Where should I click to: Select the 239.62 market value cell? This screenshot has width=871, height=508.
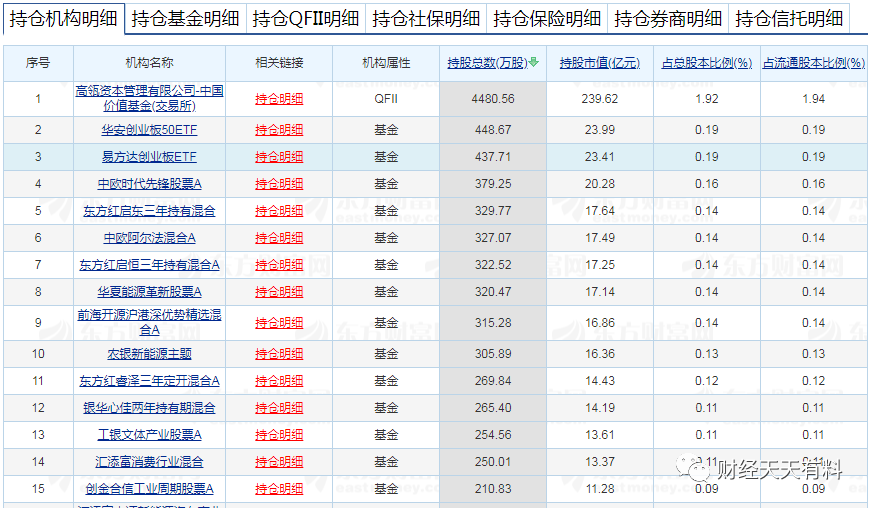click(x=599, y=99)
